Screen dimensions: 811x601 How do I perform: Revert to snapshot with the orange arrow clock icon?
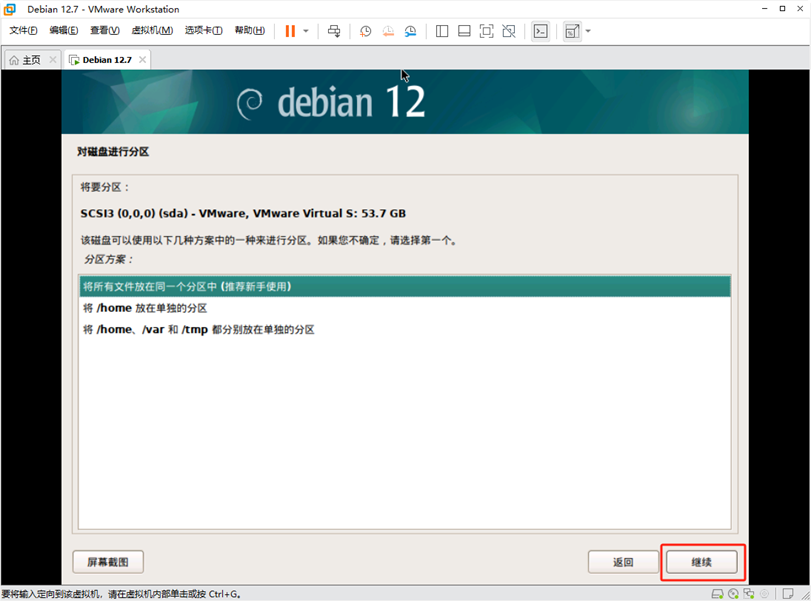pyautogui.click(x=388, y=31)
